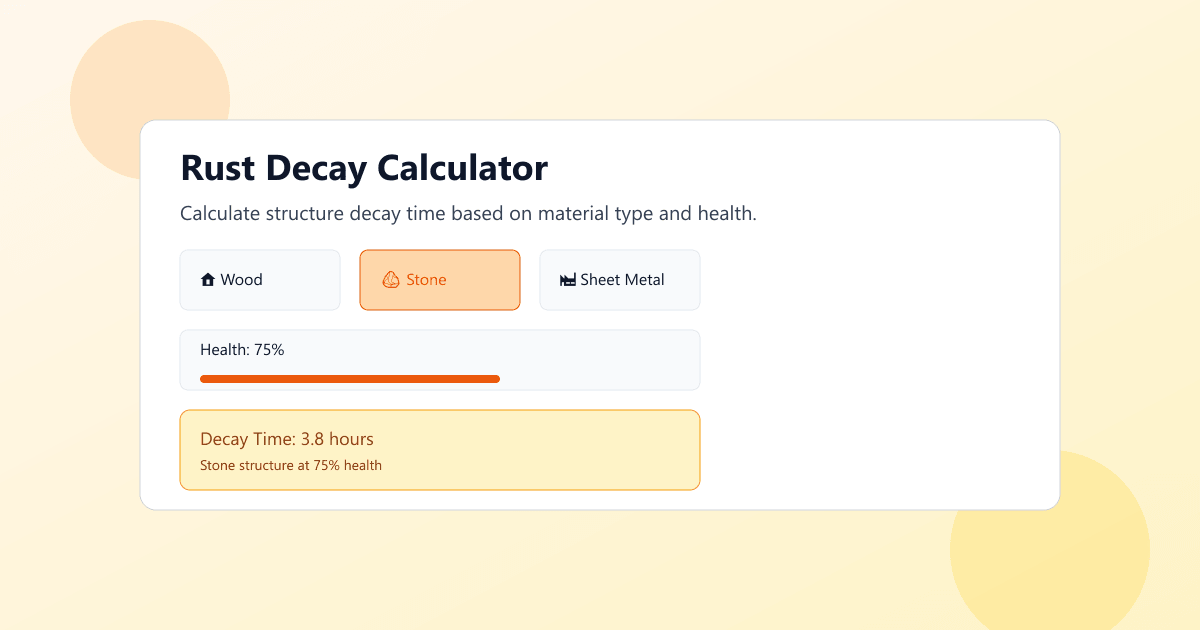Click the orange health progress bar
Viewport: 1200px width, 630px height.
[349, 379]
